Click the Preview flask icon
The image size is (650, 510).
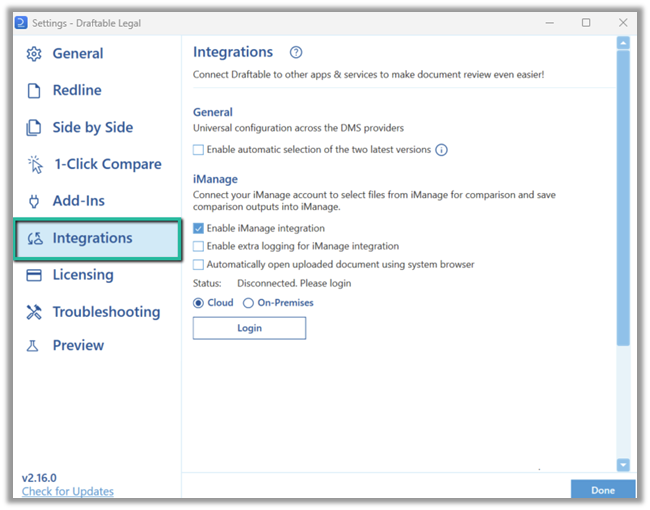(x=33, y=346)
